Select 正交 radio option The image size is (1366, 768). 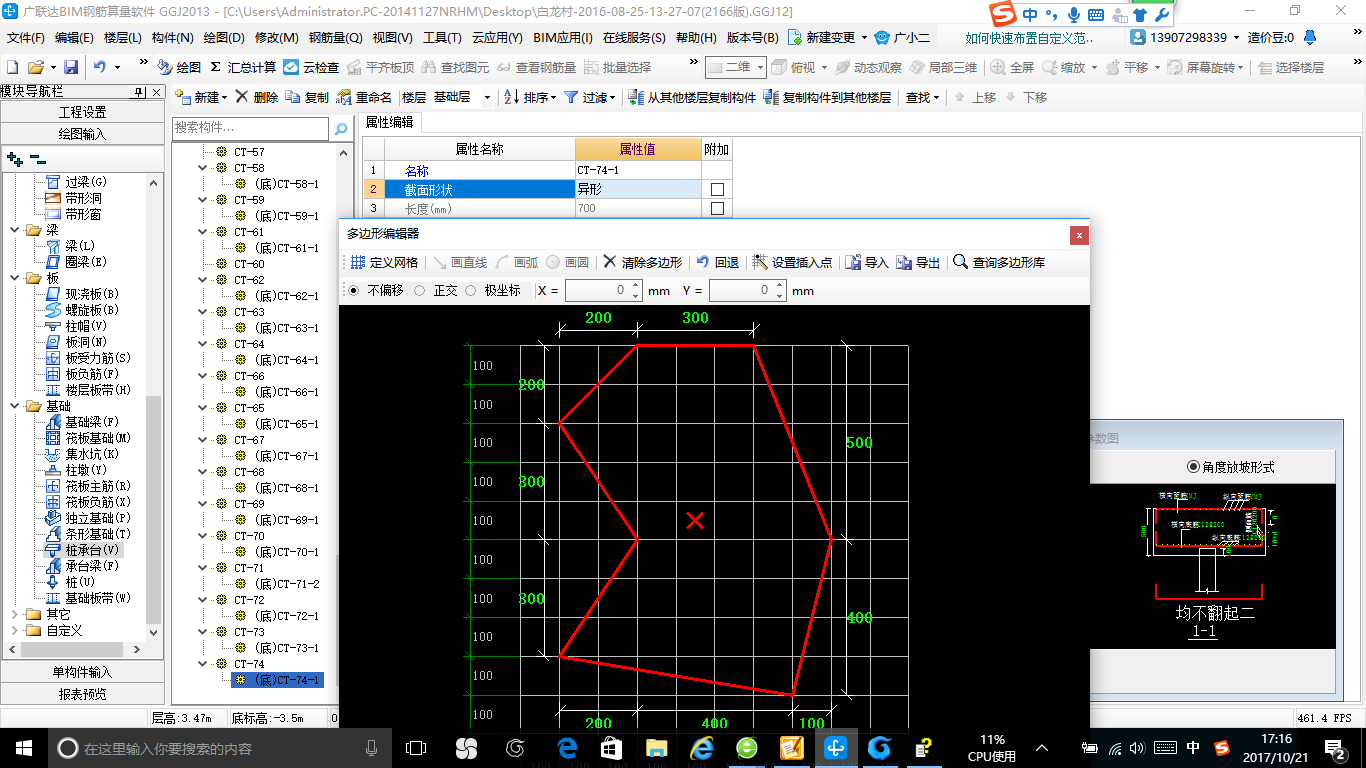point(420,290)
